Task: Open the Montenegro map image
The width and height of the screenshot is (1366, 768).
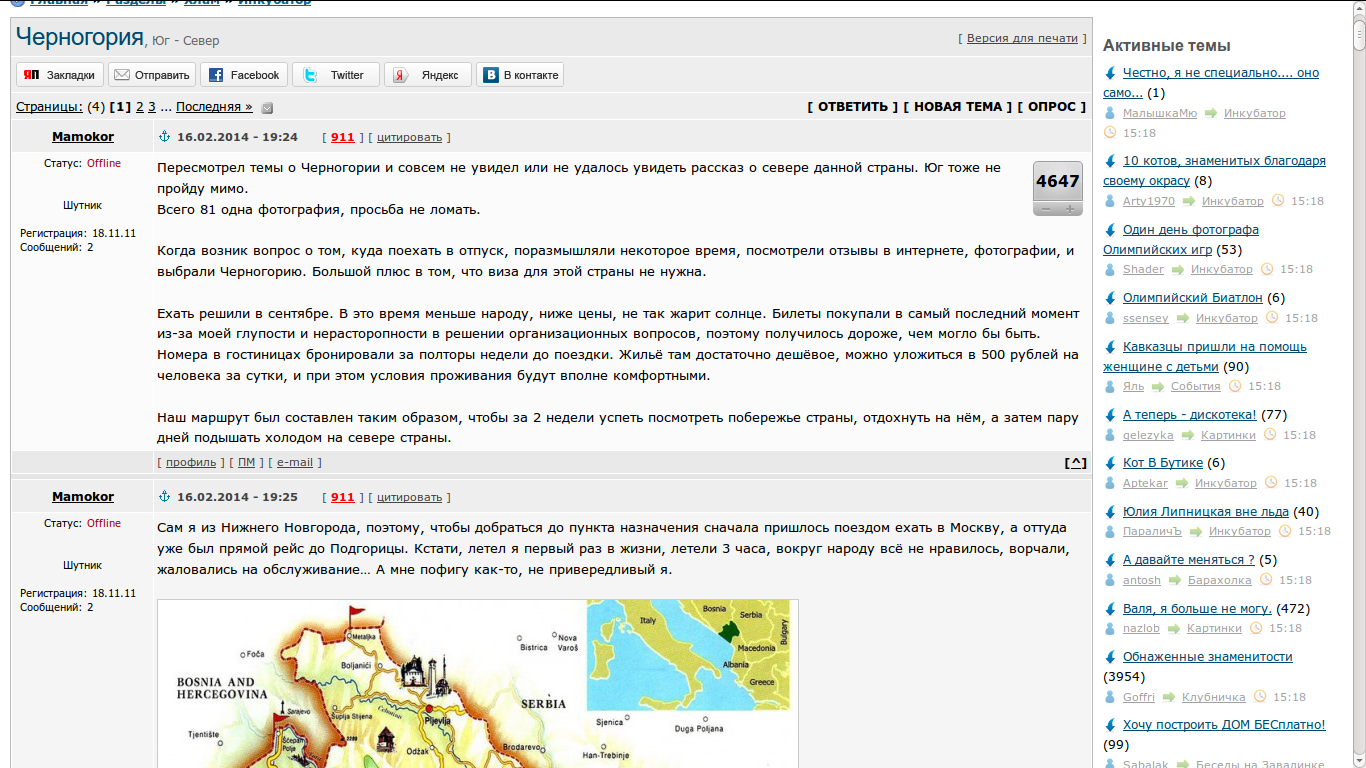Action: 478,683
